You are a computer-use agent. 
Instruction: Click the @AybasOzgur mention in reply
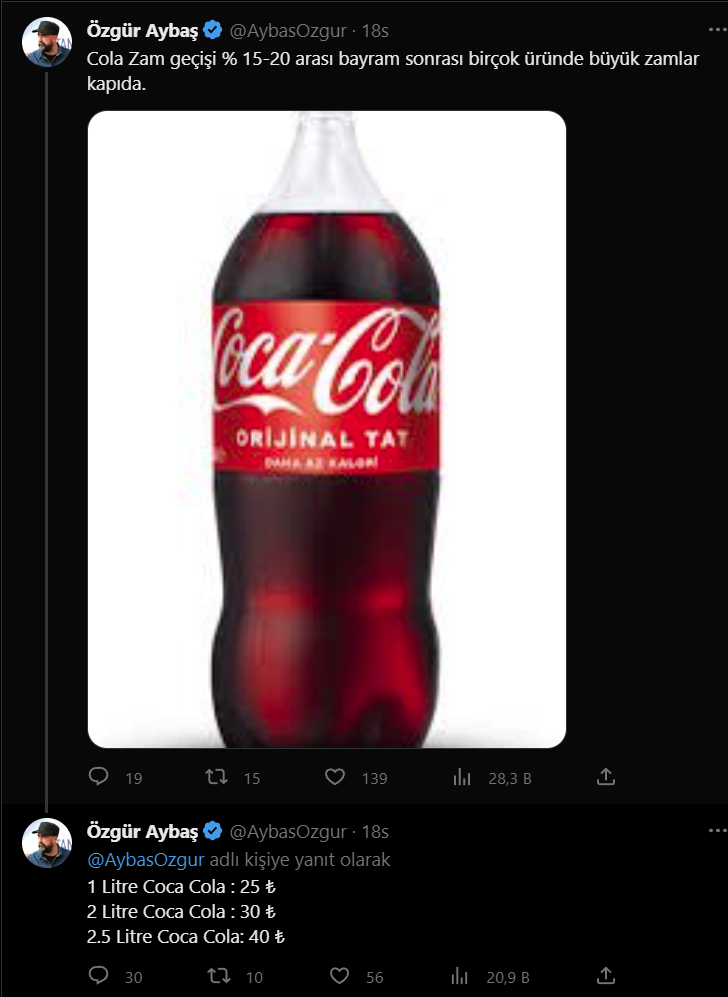[146, 859]
